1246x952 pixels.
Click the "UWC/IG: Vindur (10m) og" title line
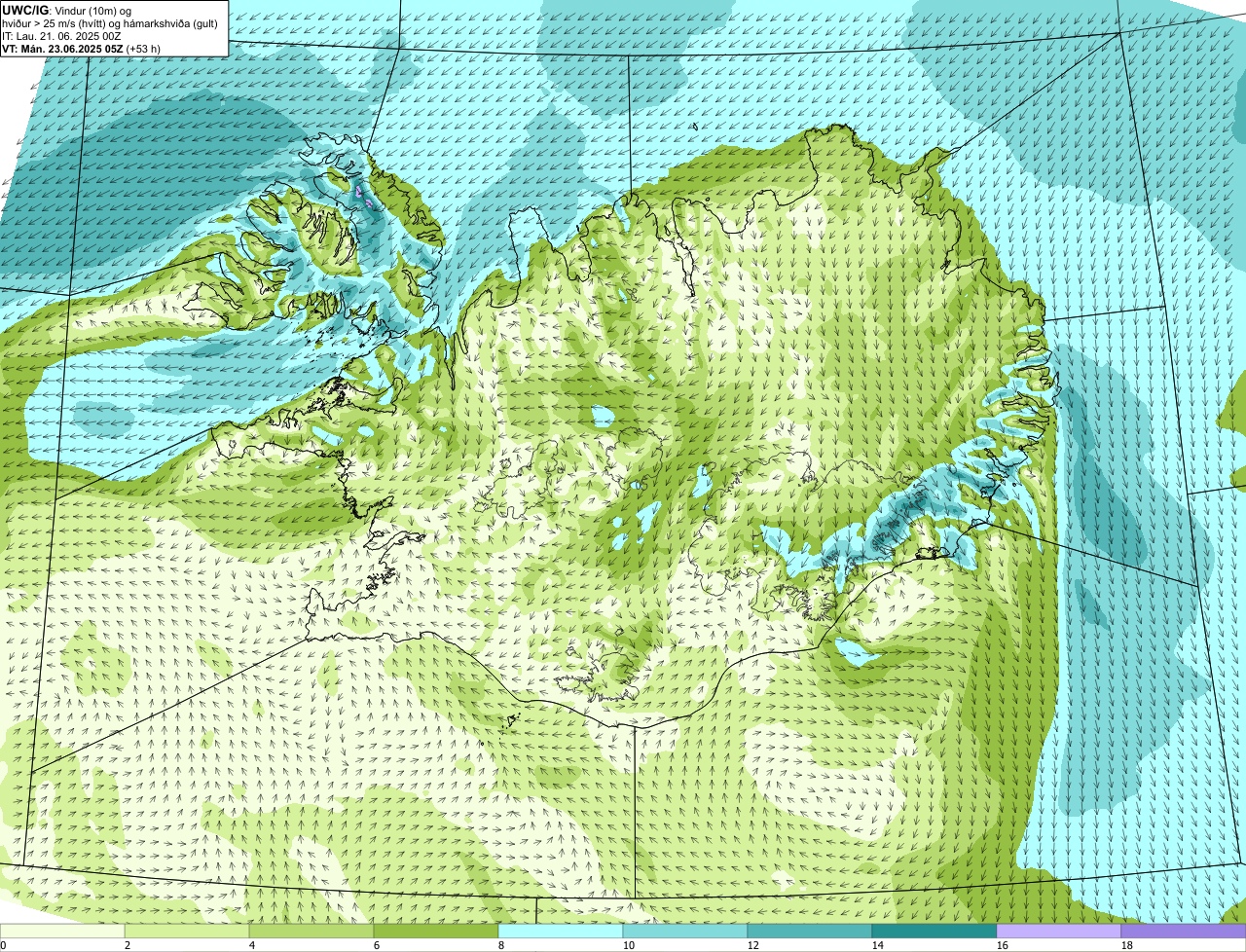pyautogui.click(x=66, y=10)
